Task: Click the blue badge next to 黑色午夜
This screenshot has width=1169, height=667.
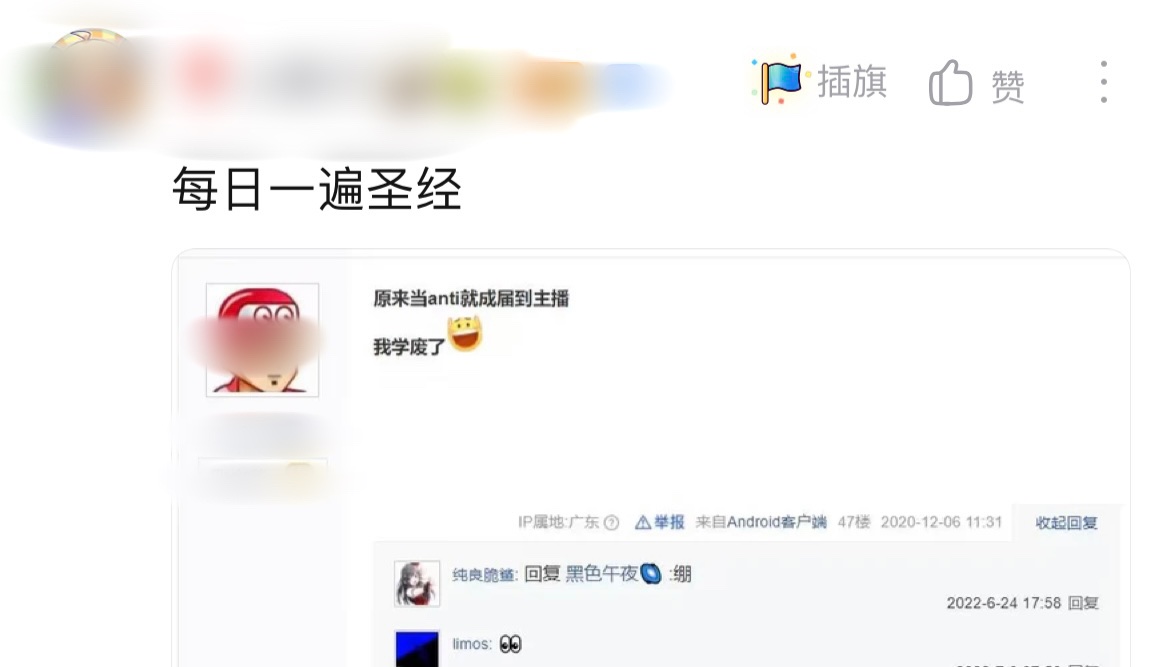Action: (651, 574)
